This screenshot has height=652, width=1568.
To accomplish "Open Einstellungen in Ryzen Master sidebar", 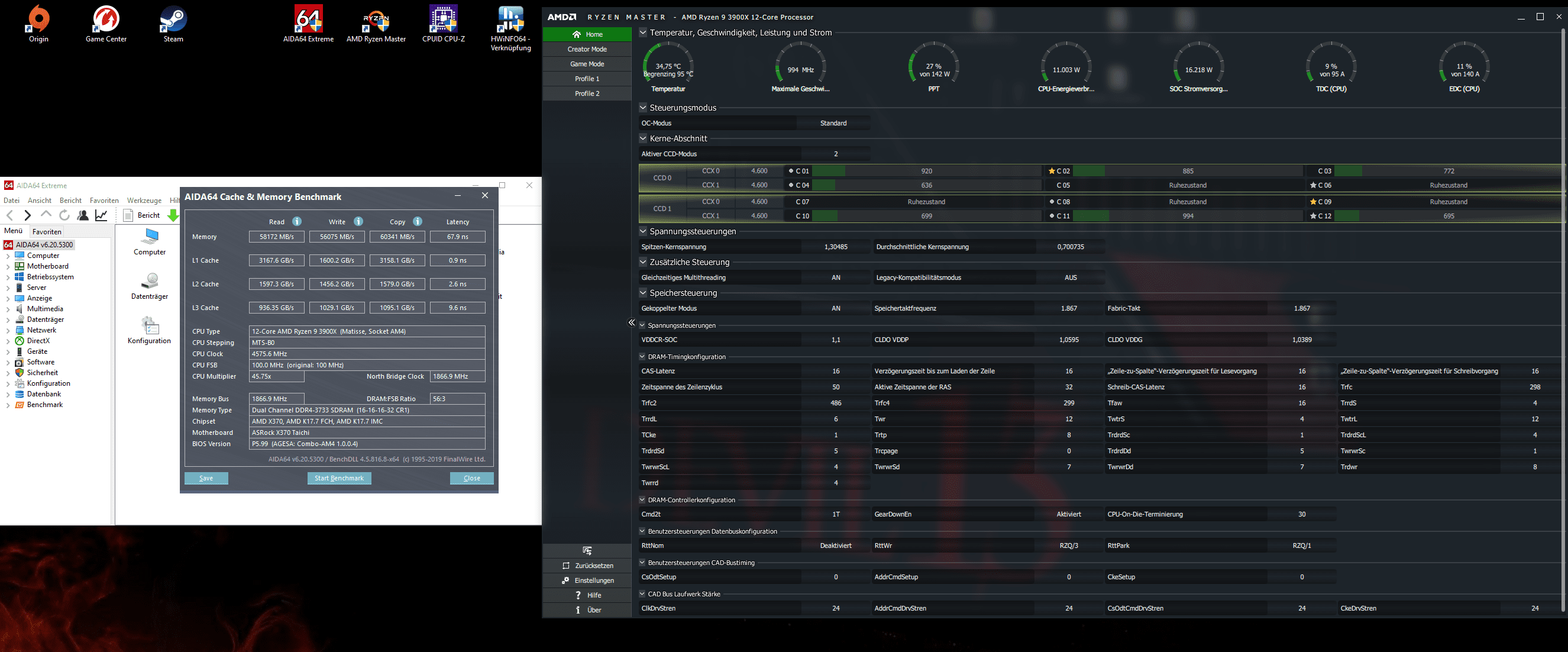I will [x=587, y=581].
